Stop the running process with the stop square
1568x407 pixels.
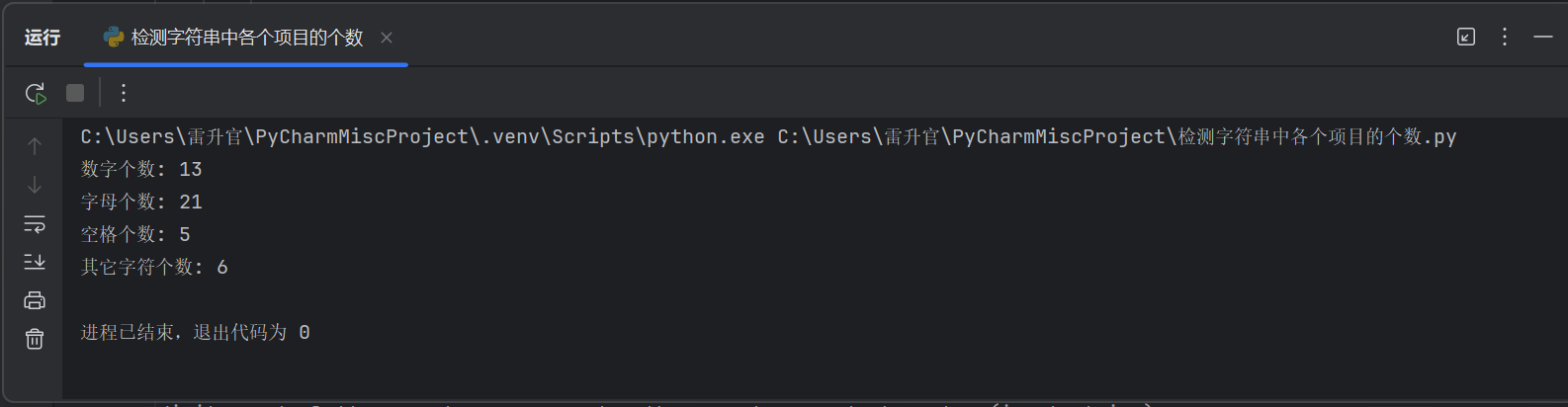click(75, 93)
